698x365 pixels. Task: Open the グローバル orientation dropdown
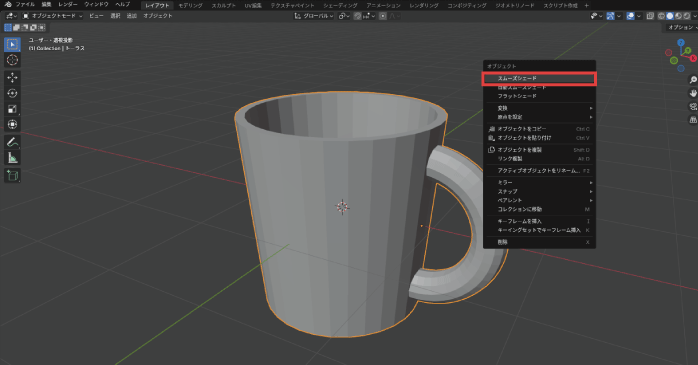click(x=313, y=16)
